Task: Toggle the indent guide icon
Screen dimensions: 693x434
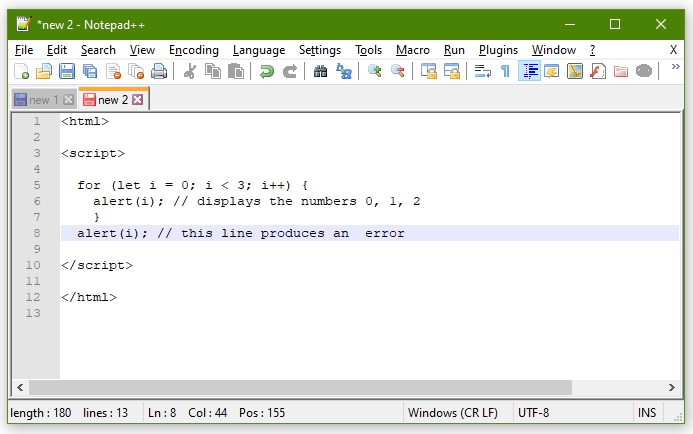Action: click(529, 72)
